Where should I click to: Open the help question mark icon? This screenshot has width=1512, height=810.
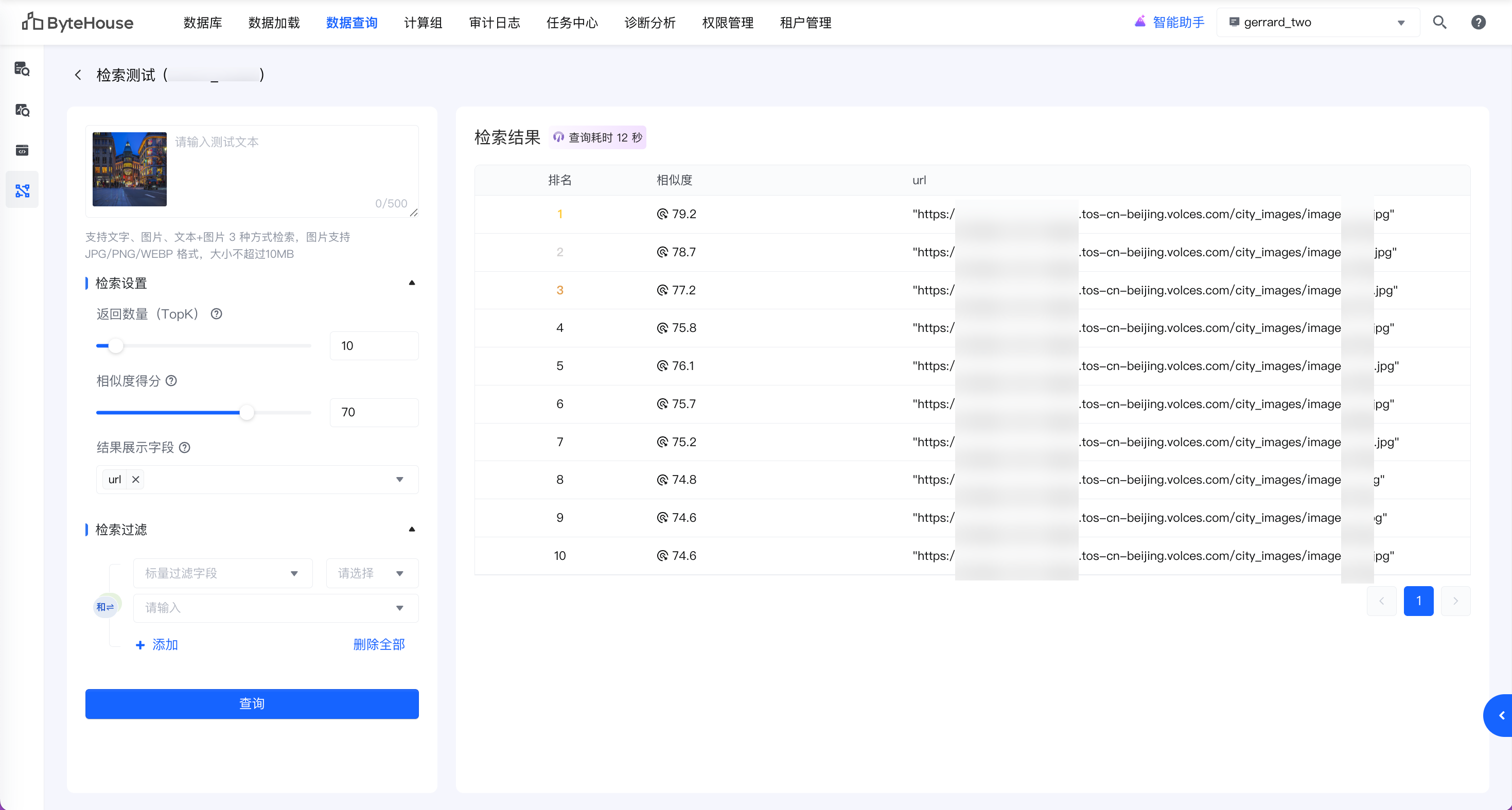coord(1478,22)
